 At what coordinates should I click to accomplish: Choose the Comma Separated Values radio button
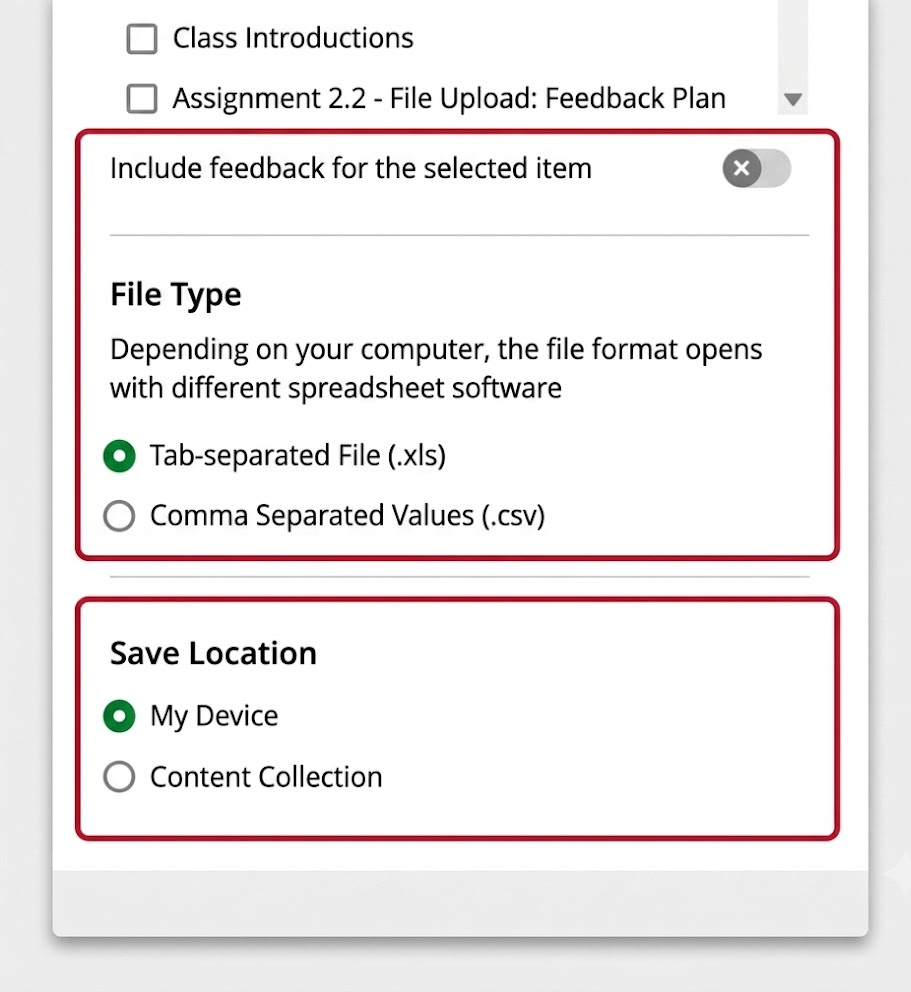(119, 516)
